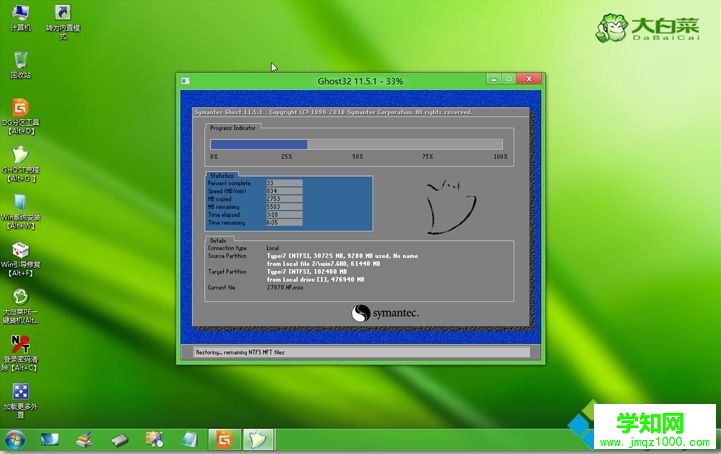721x454 pixels.
Task: Click the Symantec logo
Action: (385, 313)
